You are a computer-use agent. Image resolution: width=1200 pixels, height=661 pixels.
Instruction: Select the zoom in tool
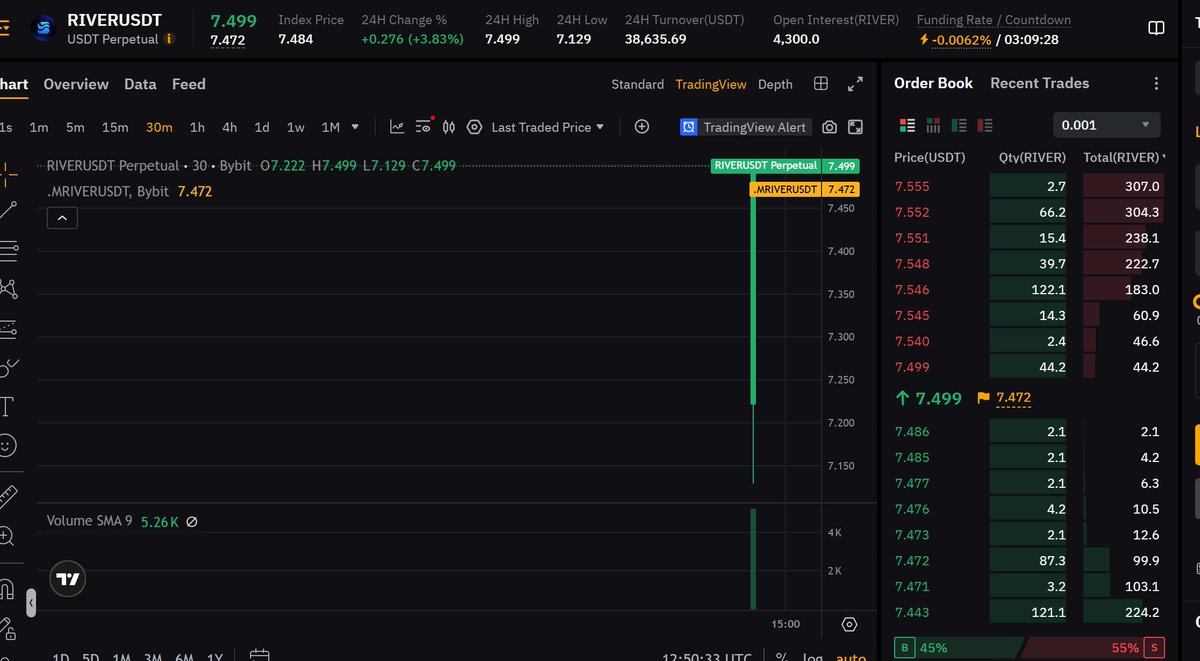(x=8, y=535)
